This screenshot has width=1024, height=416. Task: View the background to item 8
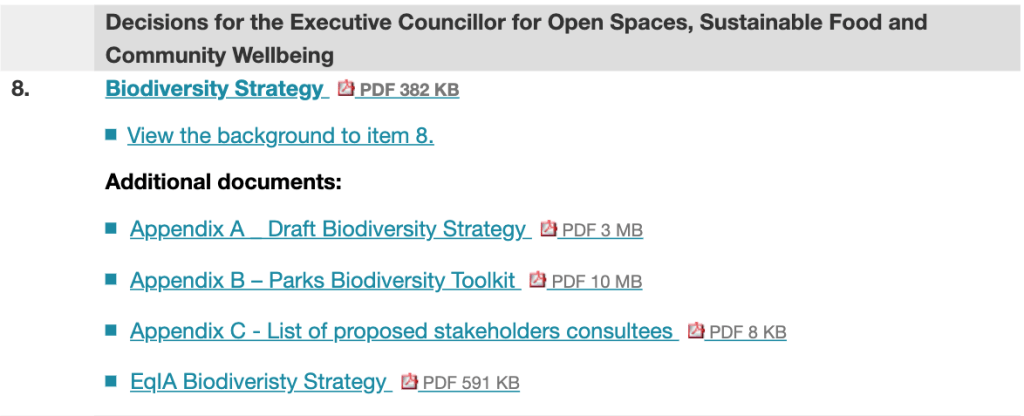pyautogui.click(x=280, y=136)
